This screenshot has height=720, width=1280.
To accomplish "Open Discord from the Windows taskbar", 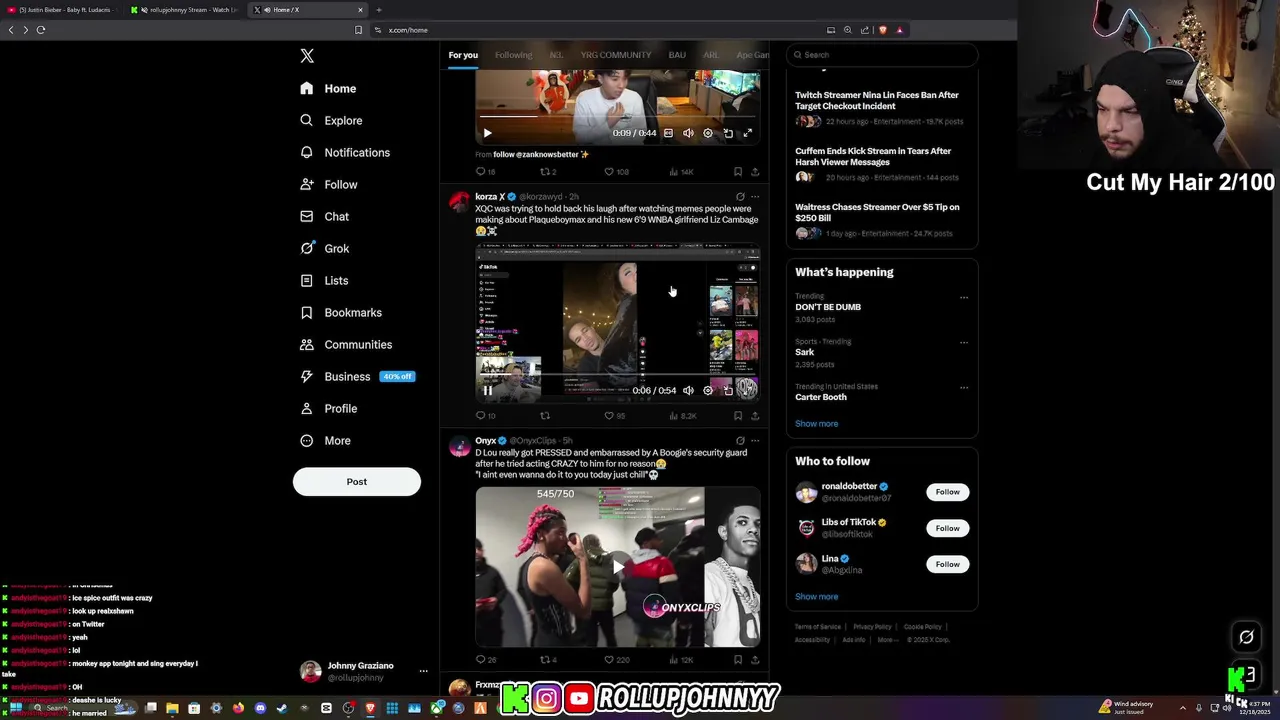I will (260, 708).
